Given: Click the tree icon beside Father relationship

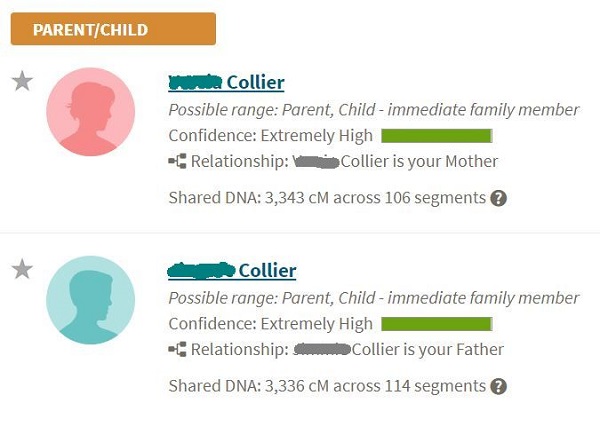Looking at the screenshot, I should 178,349.
